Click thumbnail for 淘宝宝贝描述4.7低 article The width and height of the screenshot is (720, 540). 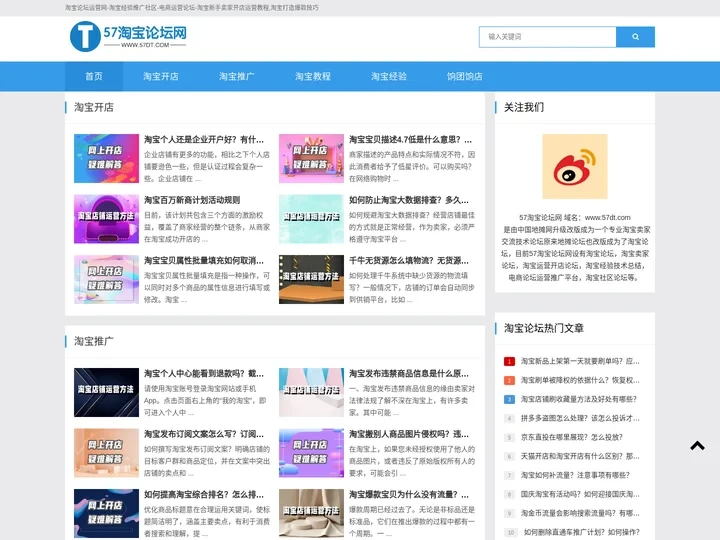coord(311,158)
